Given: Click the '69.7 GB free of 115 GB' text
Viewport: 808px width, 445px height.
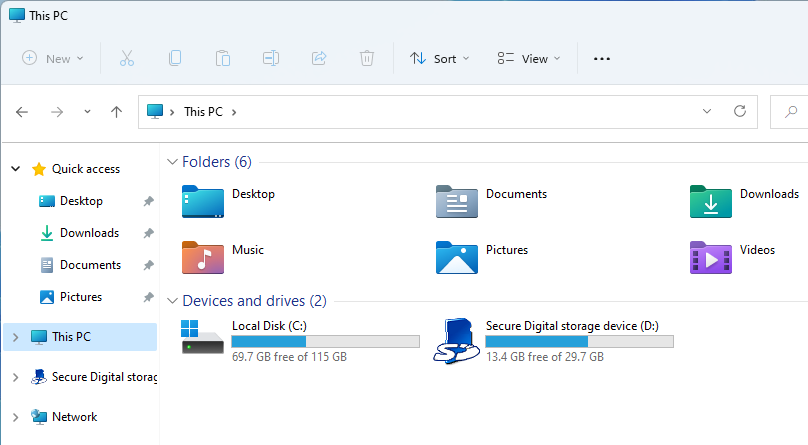Looking at the screenshot, I should point(289,356).
